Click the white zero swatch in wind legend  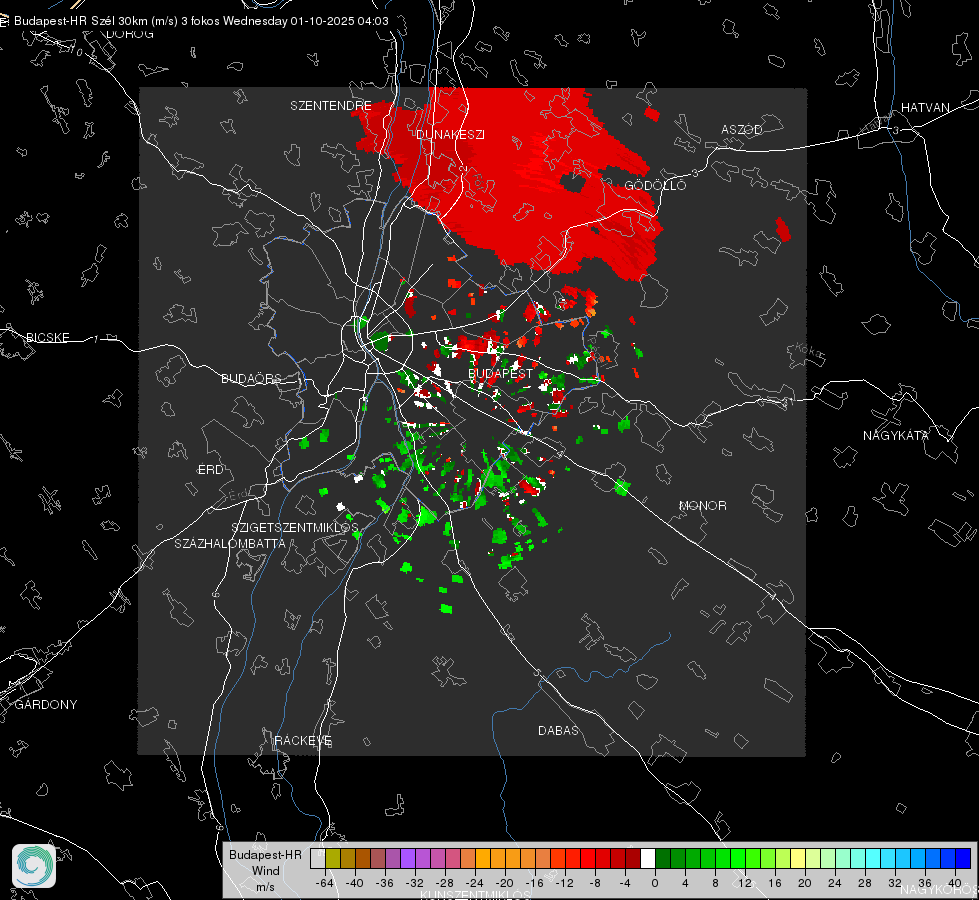coord(648,859)
